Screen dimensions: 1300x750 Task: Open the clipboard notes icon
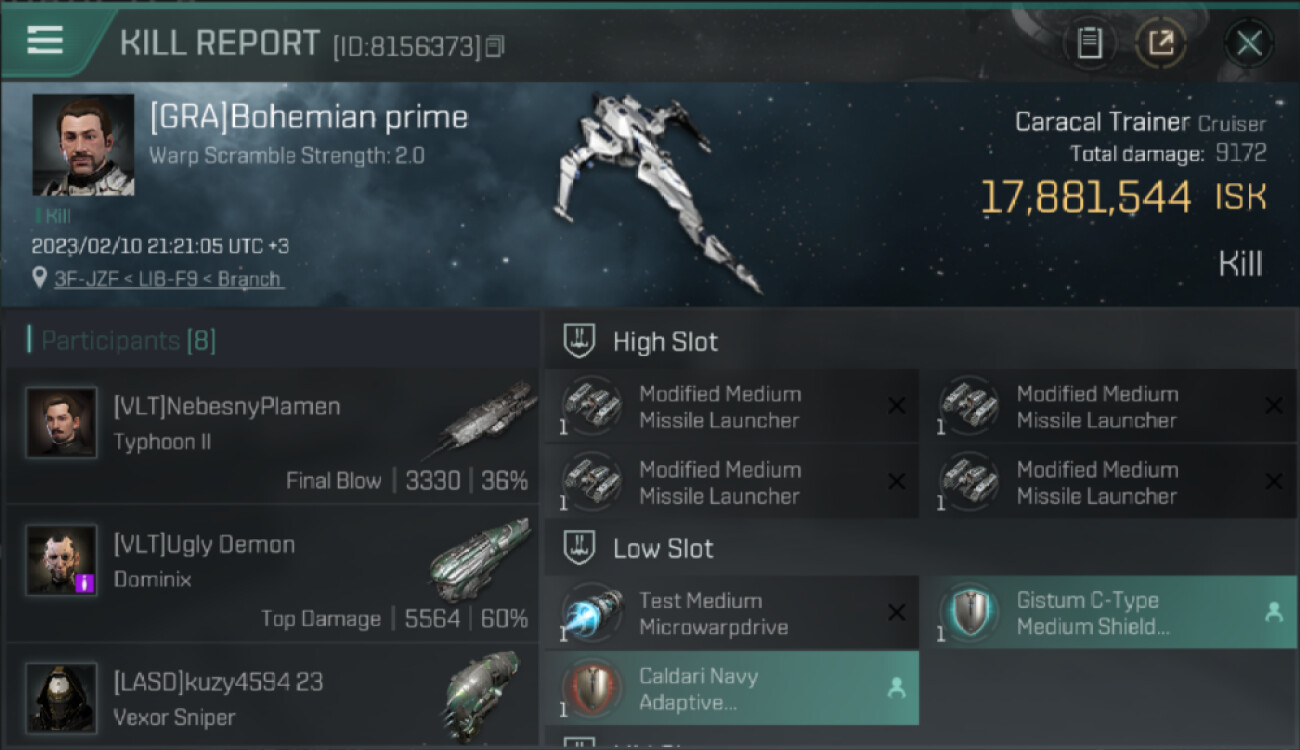[x=1090, y=42]
